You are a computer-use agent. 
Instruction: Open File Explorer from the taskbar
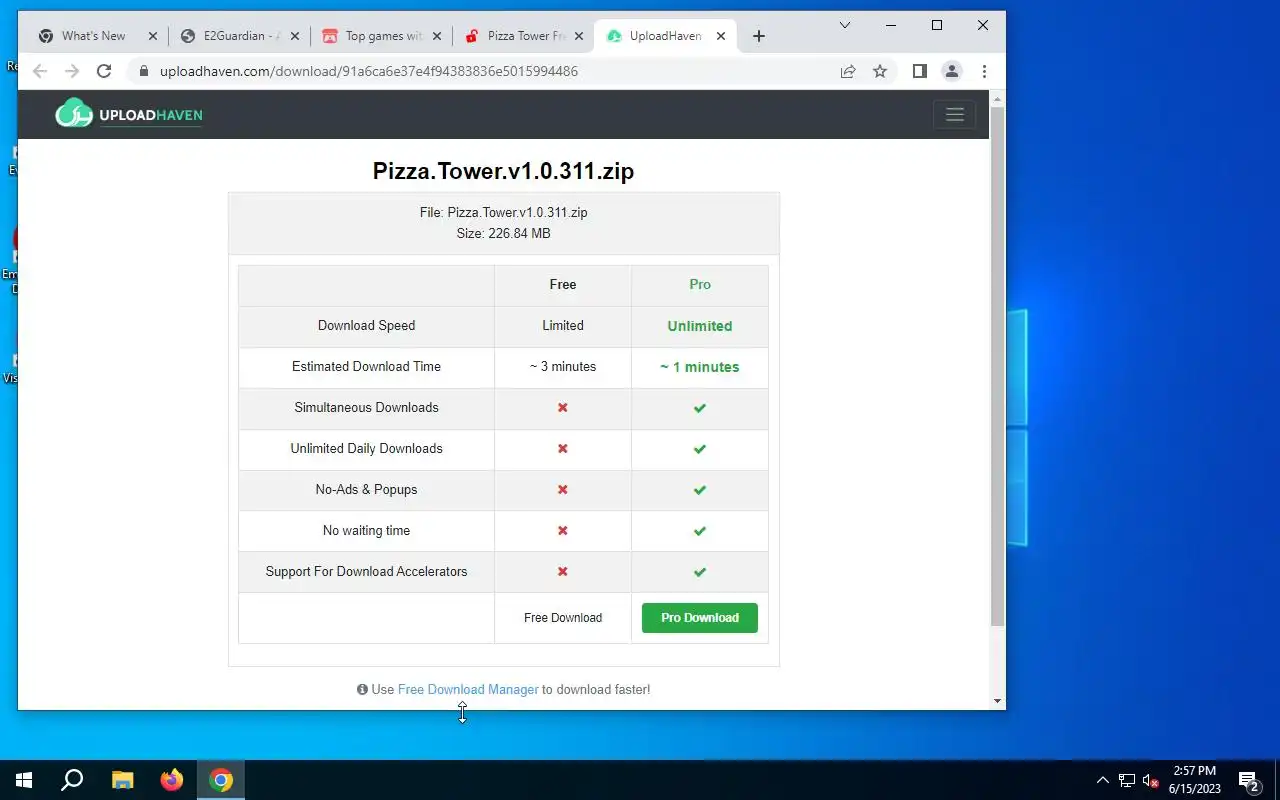(x=122, y=780)
